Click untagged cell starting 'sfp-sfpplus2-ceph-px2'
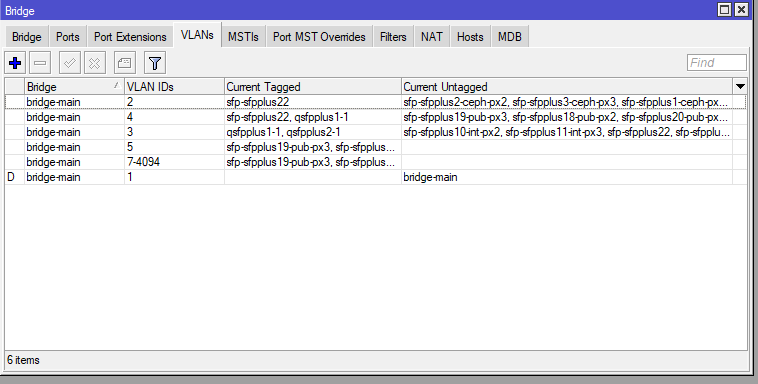This screenshot has height=384, width=758. 567,102
